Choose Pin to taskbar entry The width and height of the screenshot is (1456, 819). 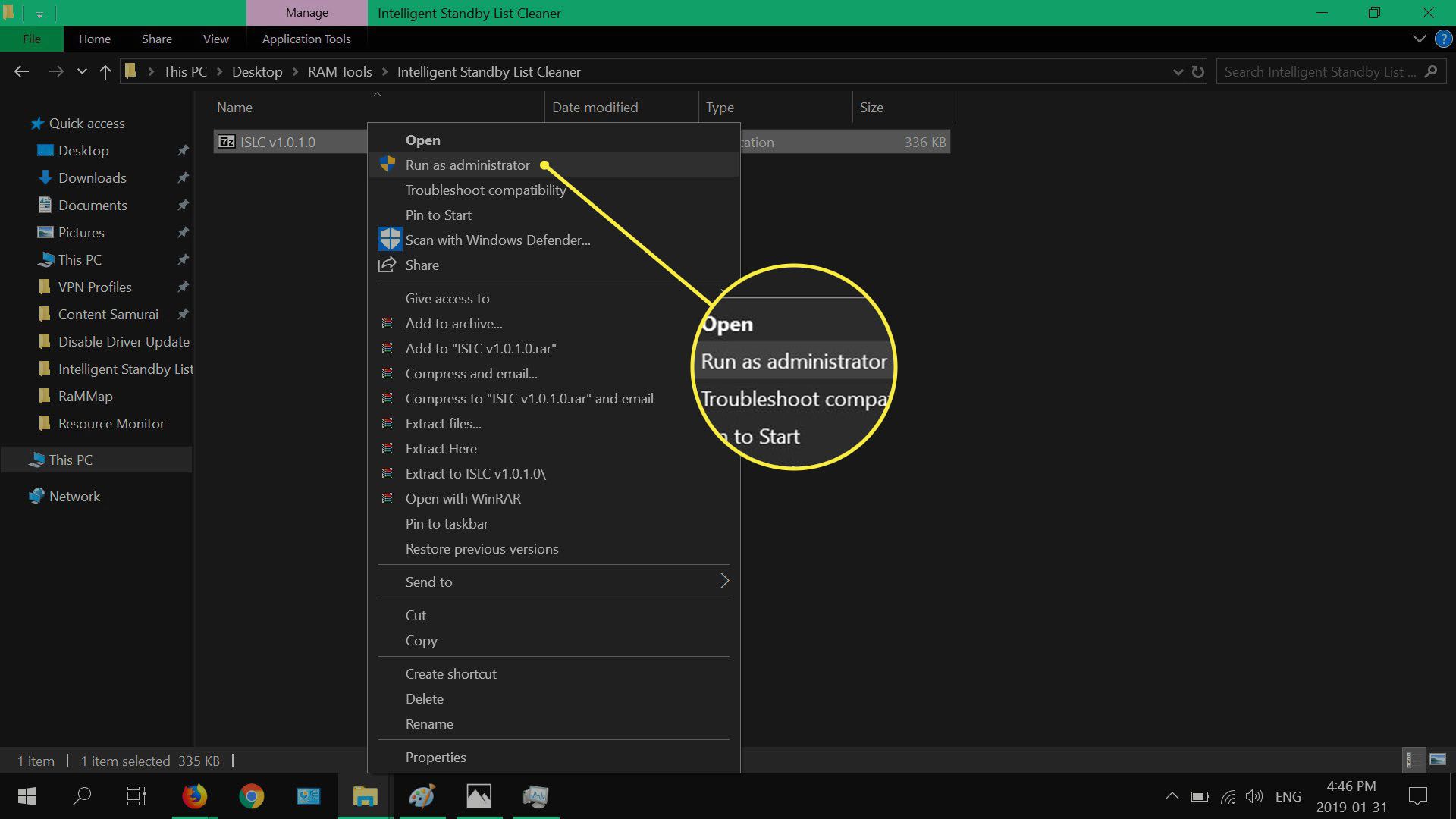(554, 523)
